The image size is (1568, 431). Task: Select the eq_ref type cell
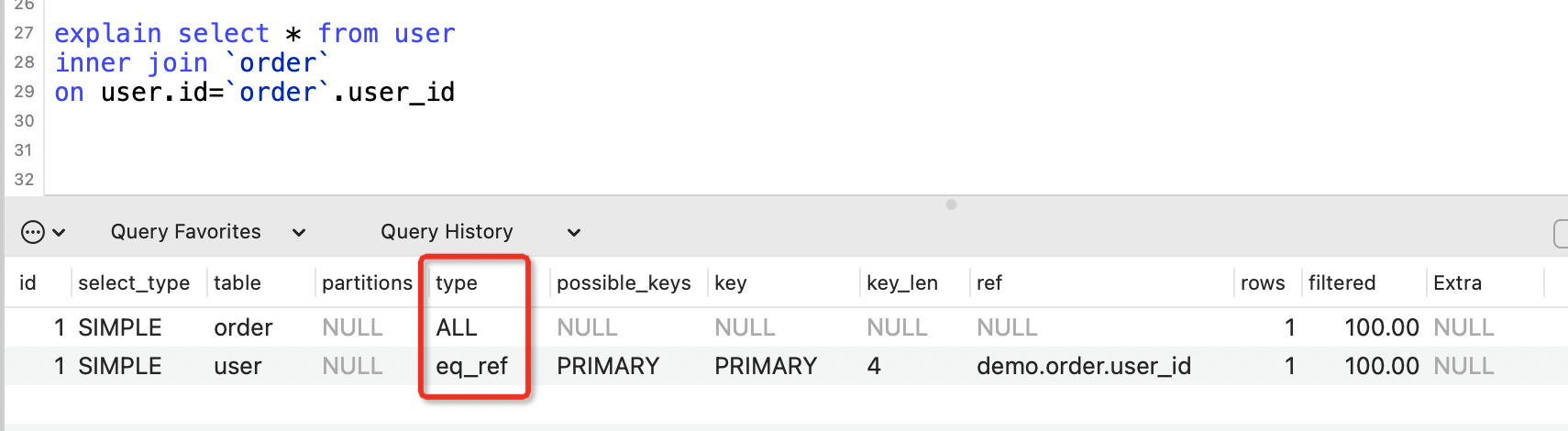point(471,366)
